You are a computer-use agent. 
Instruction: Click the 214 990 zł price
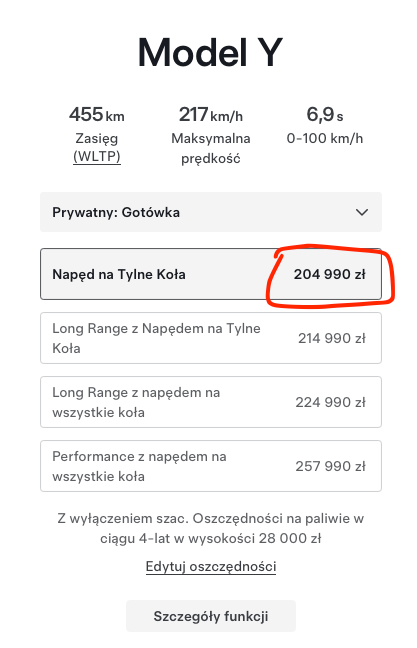332,338
